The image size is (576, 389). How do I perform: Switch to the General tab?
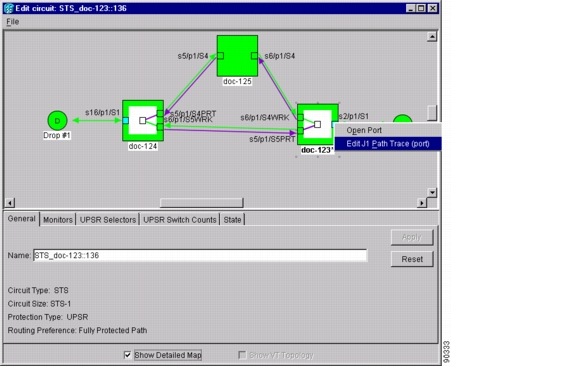pos(22,219)
